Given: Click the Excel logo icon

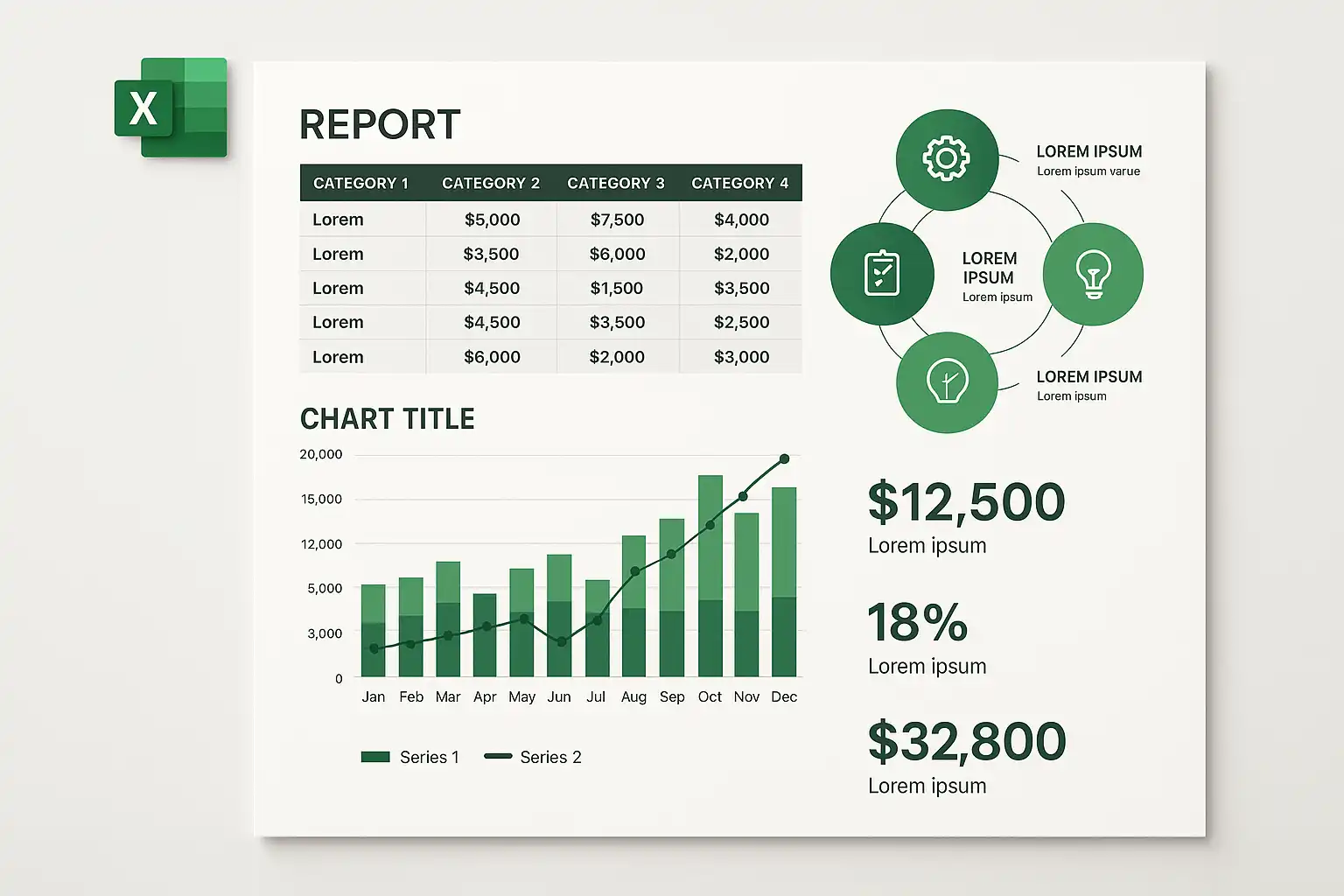Looking at the screenshot, I should click(x=171, y=108).
